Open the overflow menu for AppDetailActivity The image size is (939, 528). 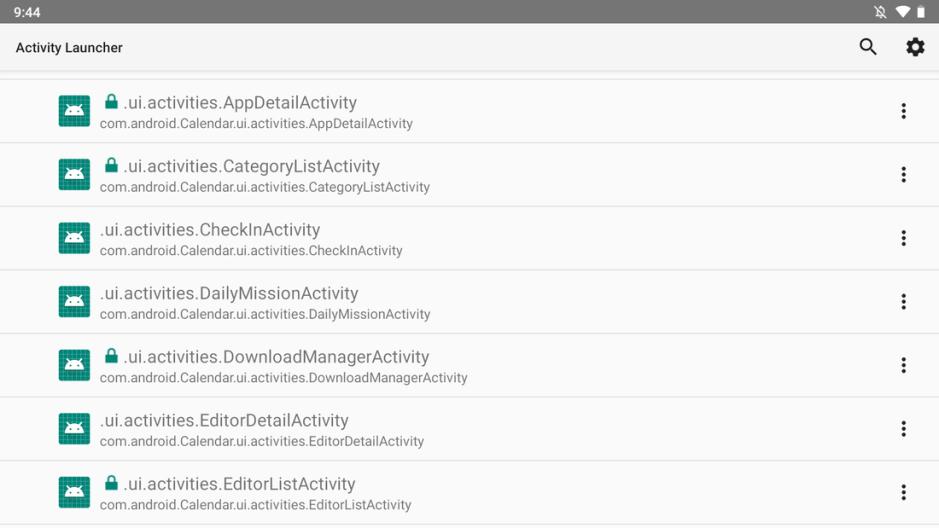pos(903,111)
